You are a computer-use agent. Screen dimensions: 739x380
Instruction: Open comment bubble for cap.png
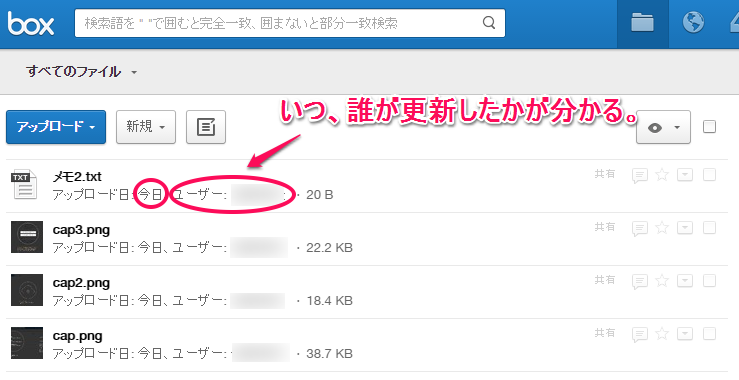pos(640,335)
